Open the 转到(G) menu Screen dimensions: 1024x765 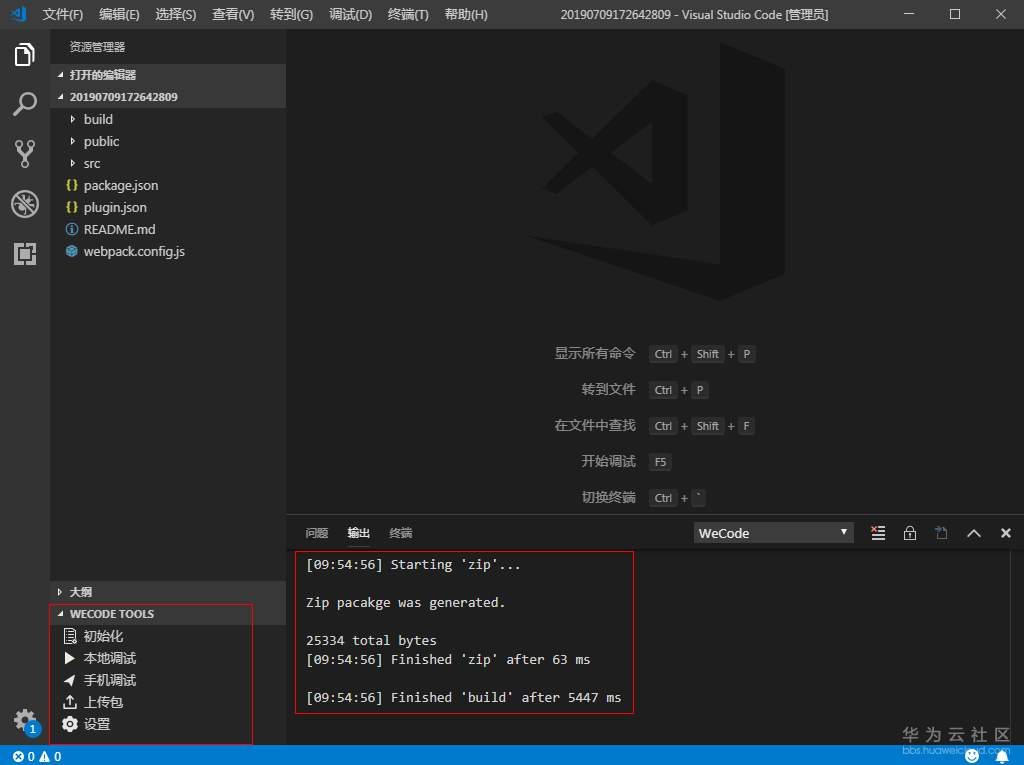pyautogui.click(x=291, y=14)
